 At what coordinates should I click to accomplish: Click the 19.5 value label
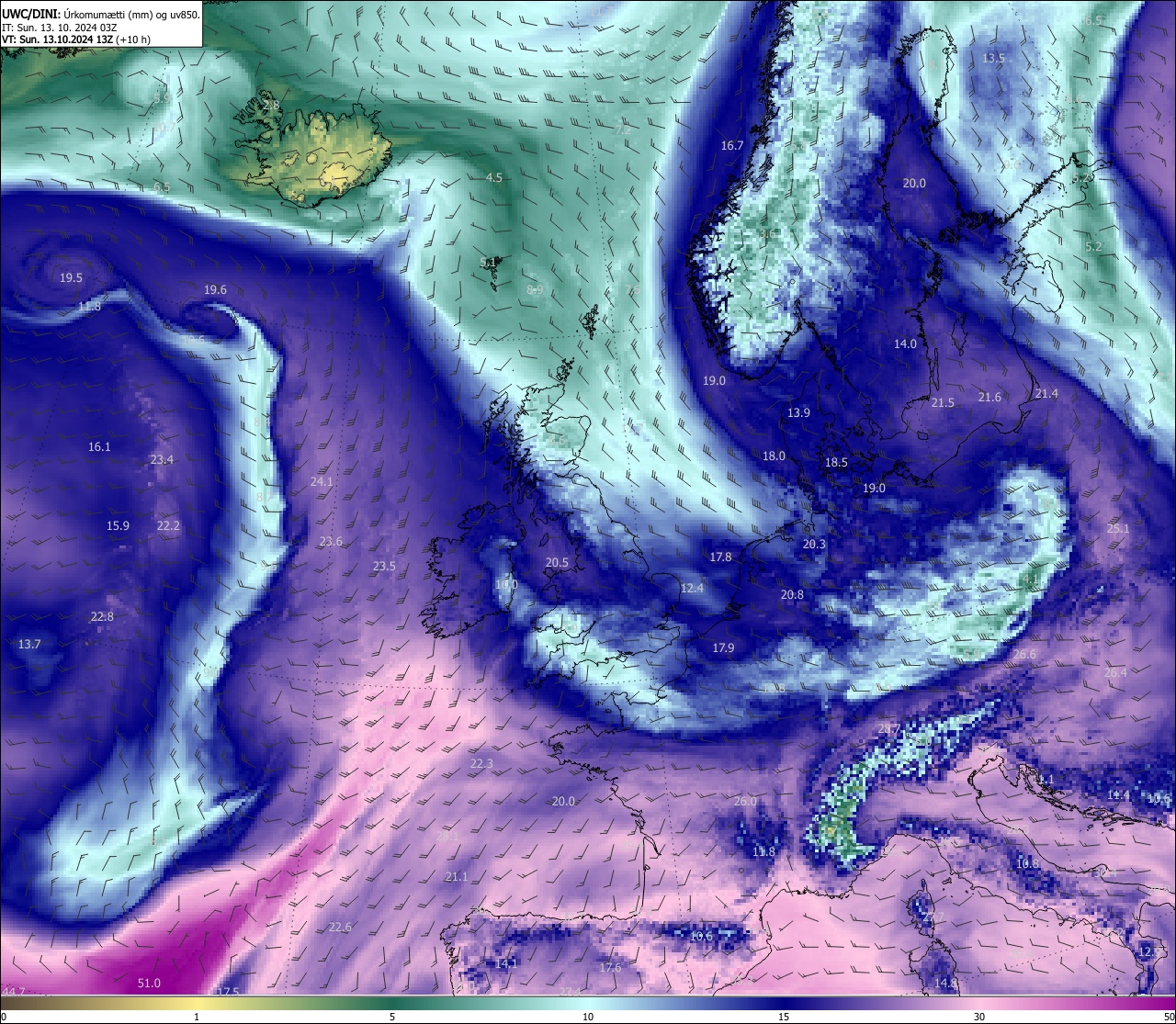[x=72, y=278]
